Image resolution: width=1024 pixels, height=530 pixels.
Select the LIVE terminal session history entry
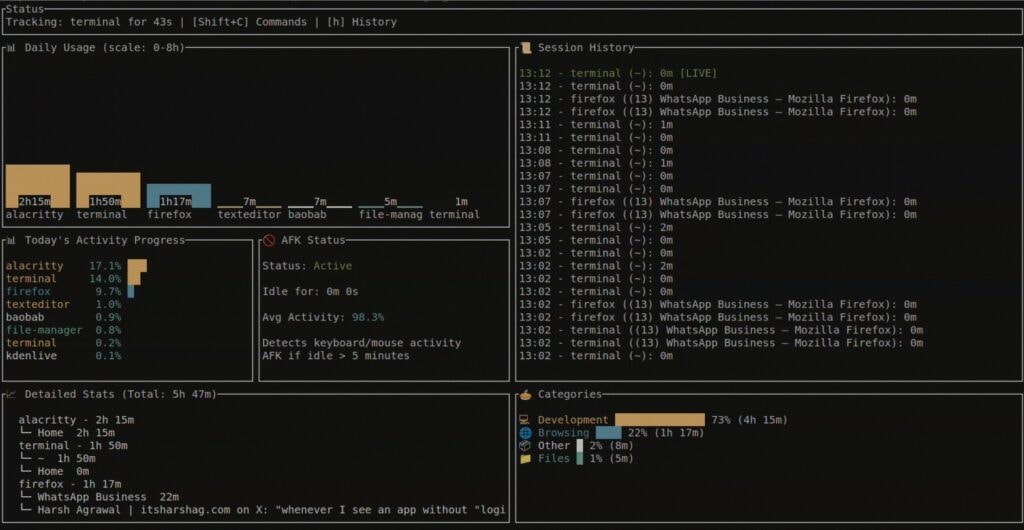pos(617,73)
